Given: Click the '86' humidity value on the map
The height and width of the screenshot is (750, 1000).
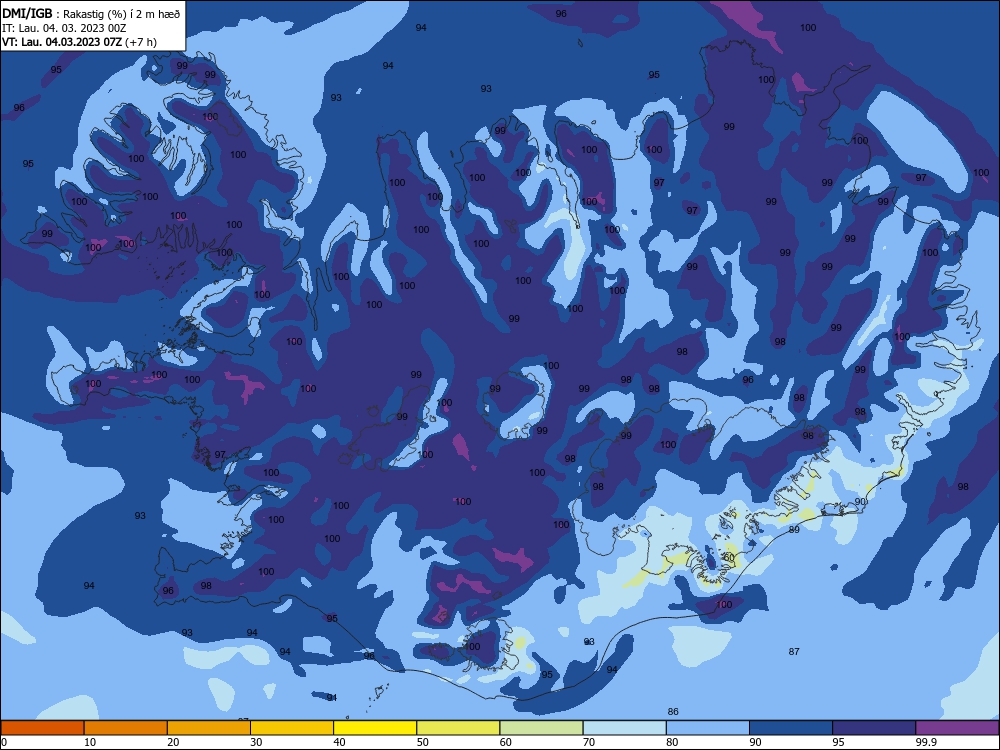Looking at the screenshot, I should click(673, 712).
